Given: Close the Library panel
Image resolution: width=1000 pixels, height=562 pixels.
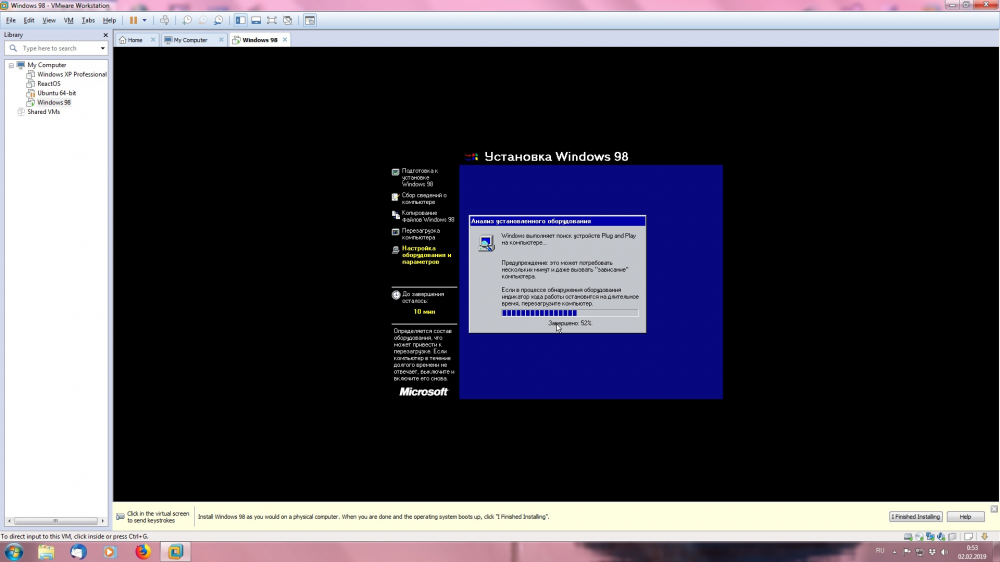Looking at the screenshot, I should click(x=105, y=35).
